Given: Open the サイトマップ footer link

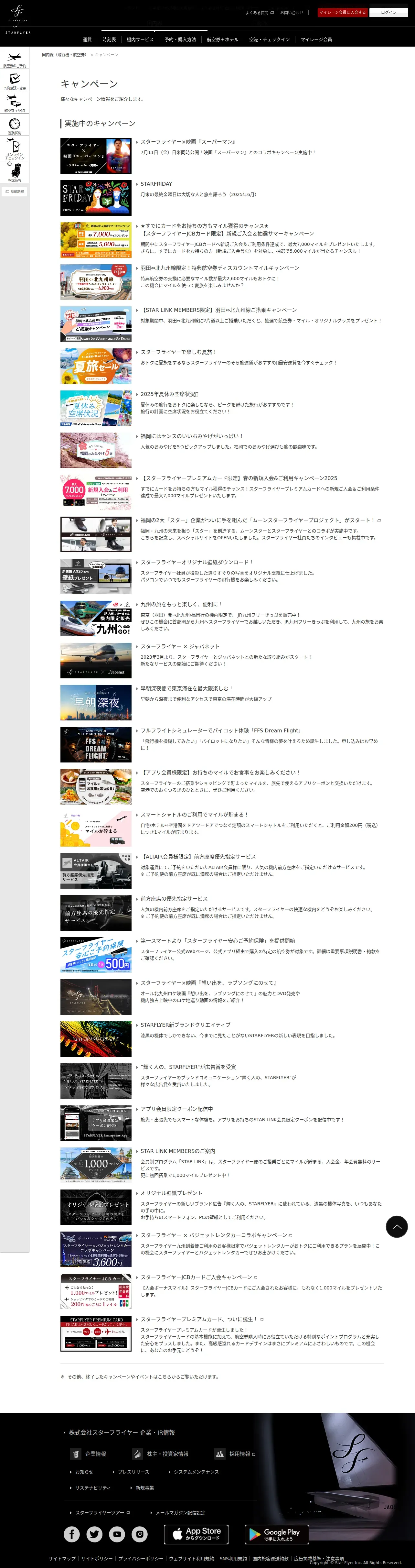Looking at the screenshot, I should pos(62,1558).
